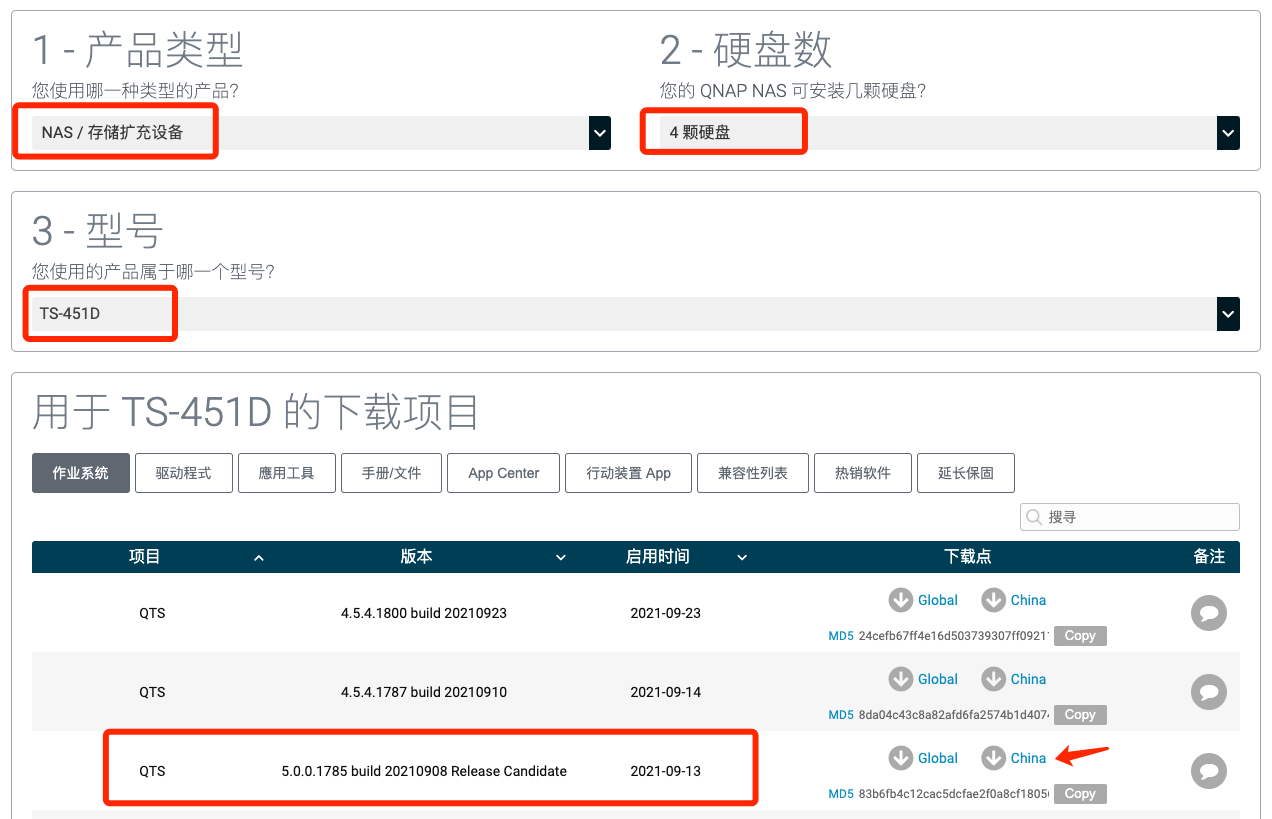Open the comment bubble for the 4.5.4.1787 row
The height and width of the screenshot is (819, 1272).
click(x=1208, y=692)
